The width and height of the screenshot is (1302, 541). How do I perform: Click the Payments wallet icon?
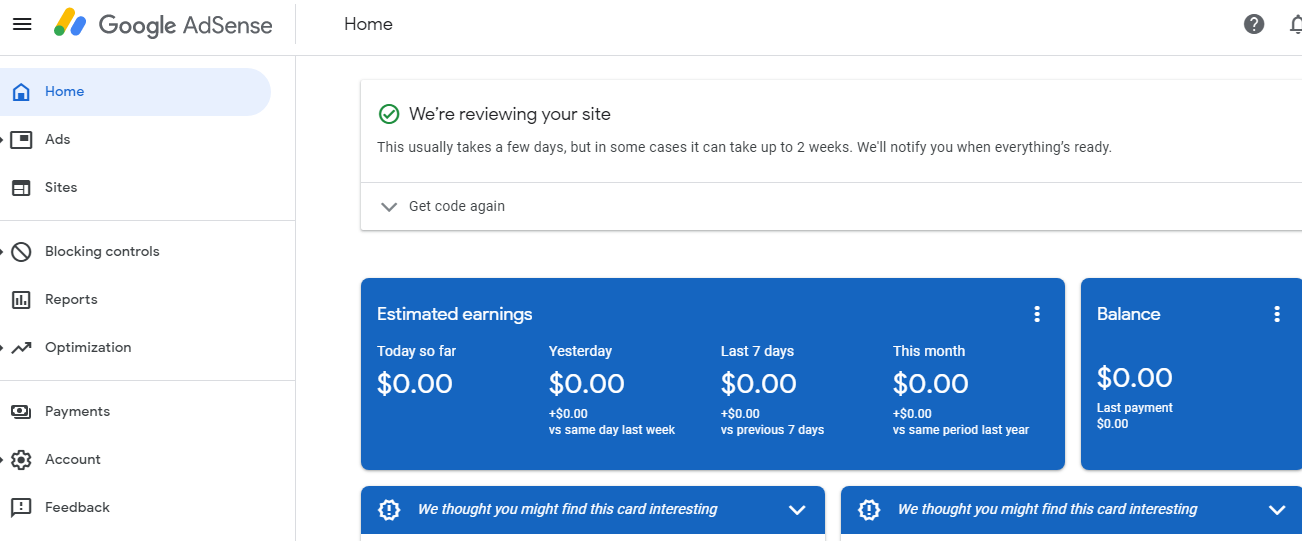21,412
